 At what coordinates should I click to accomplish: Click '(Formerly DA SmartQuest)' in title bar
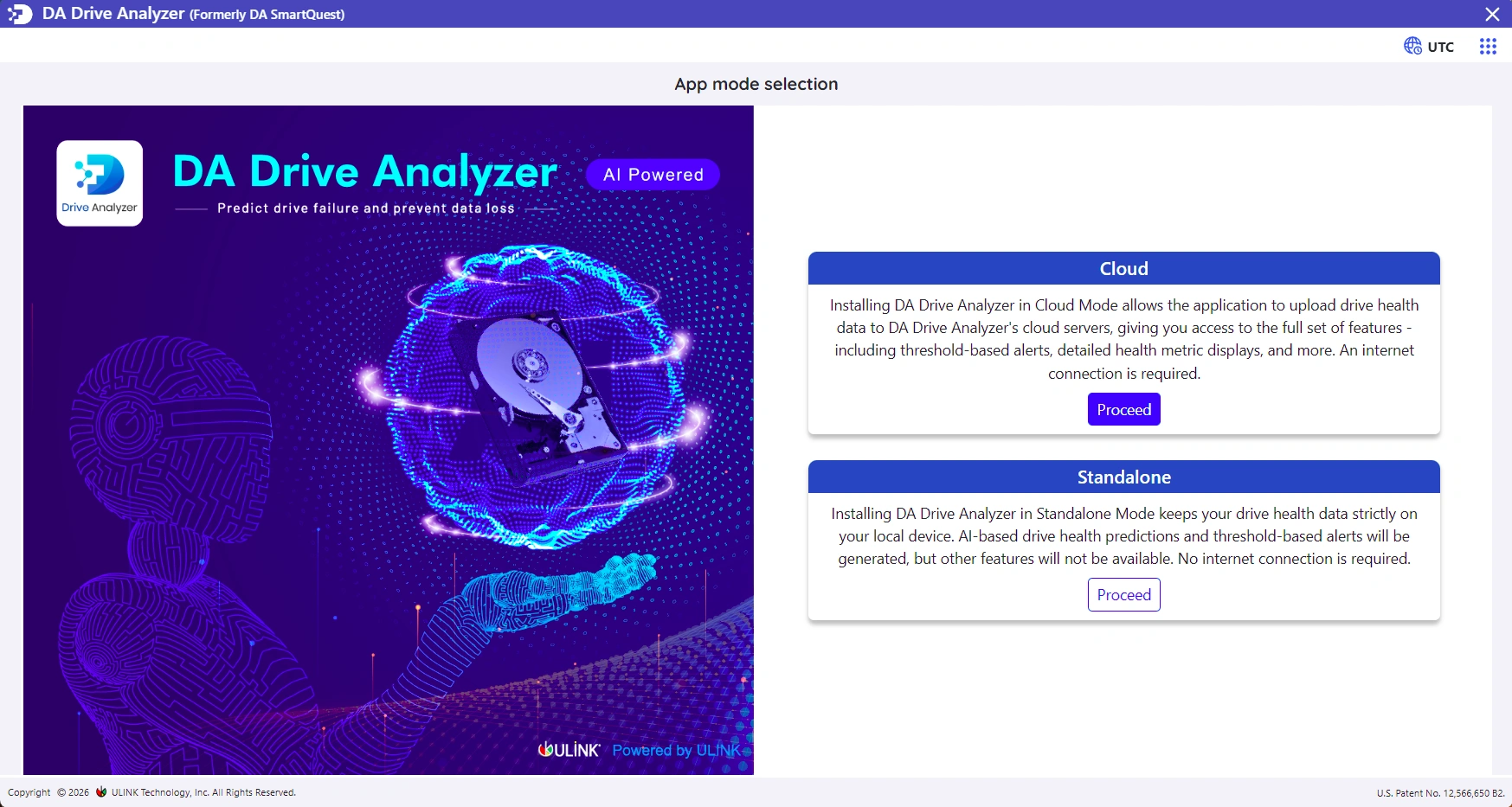click(267, 15)
